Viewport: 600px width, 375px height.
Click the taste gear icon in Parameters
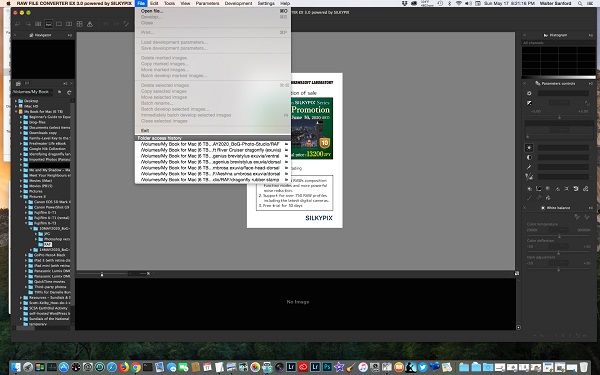click(529, 93)
